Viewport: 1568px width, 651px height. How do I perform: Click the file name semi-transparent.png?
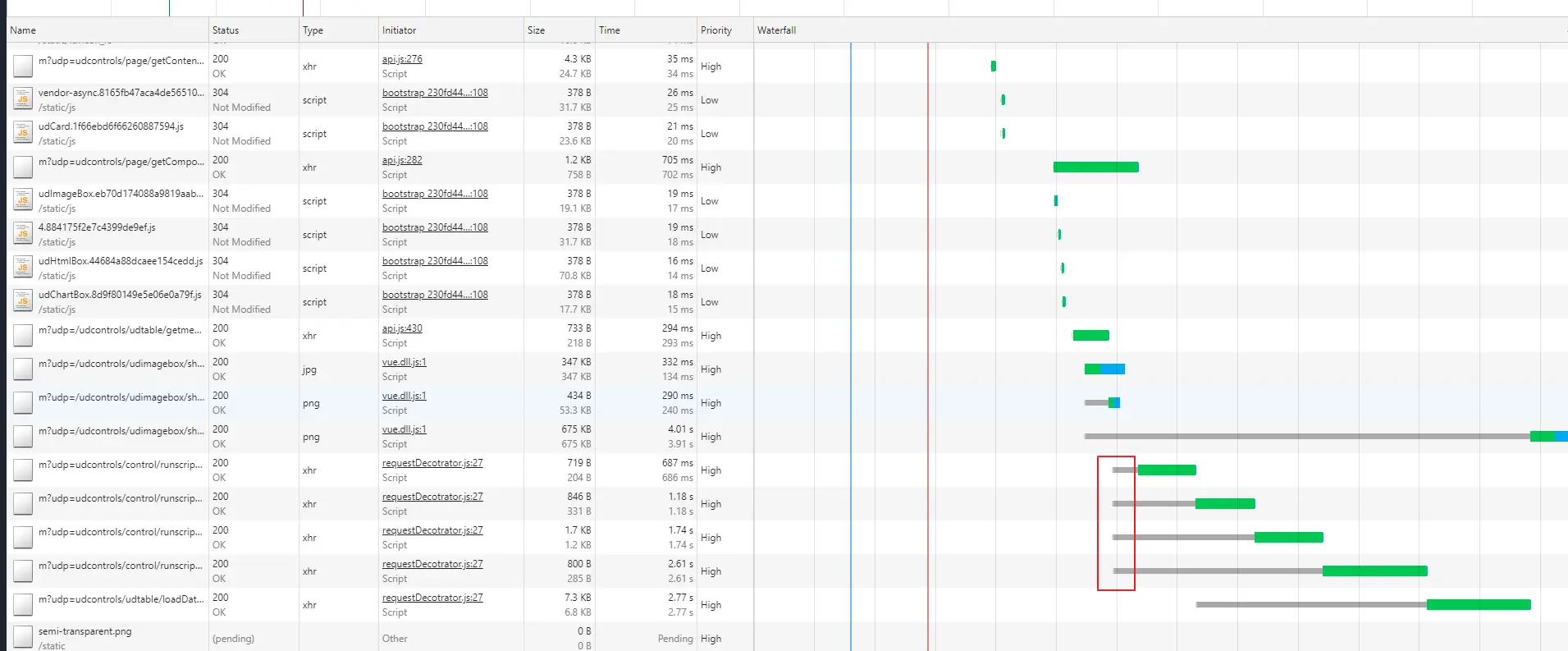[x=85, y=631]
